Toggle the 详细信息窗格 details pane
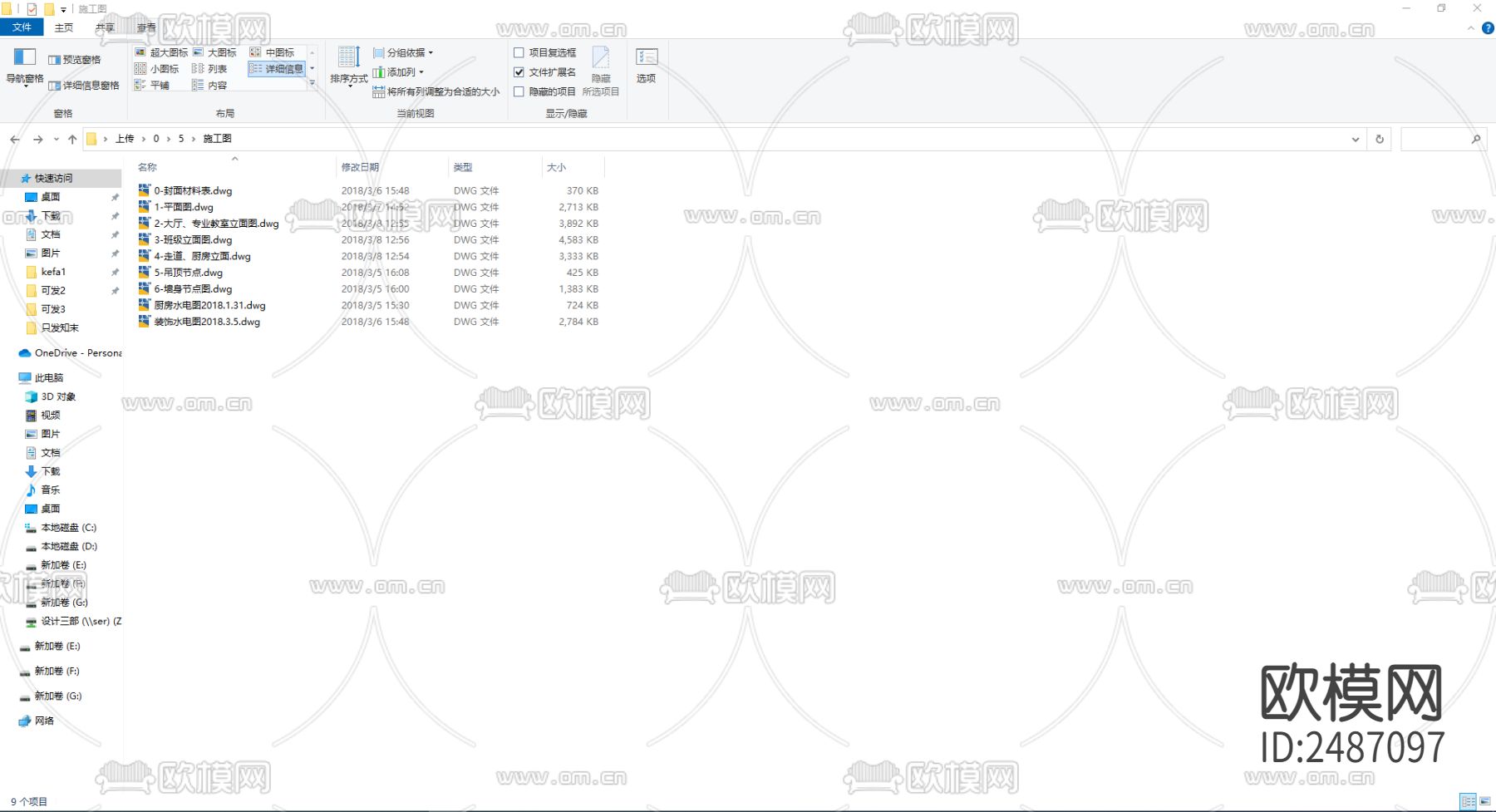1496x812 pixels. click(x=84, y=86)
